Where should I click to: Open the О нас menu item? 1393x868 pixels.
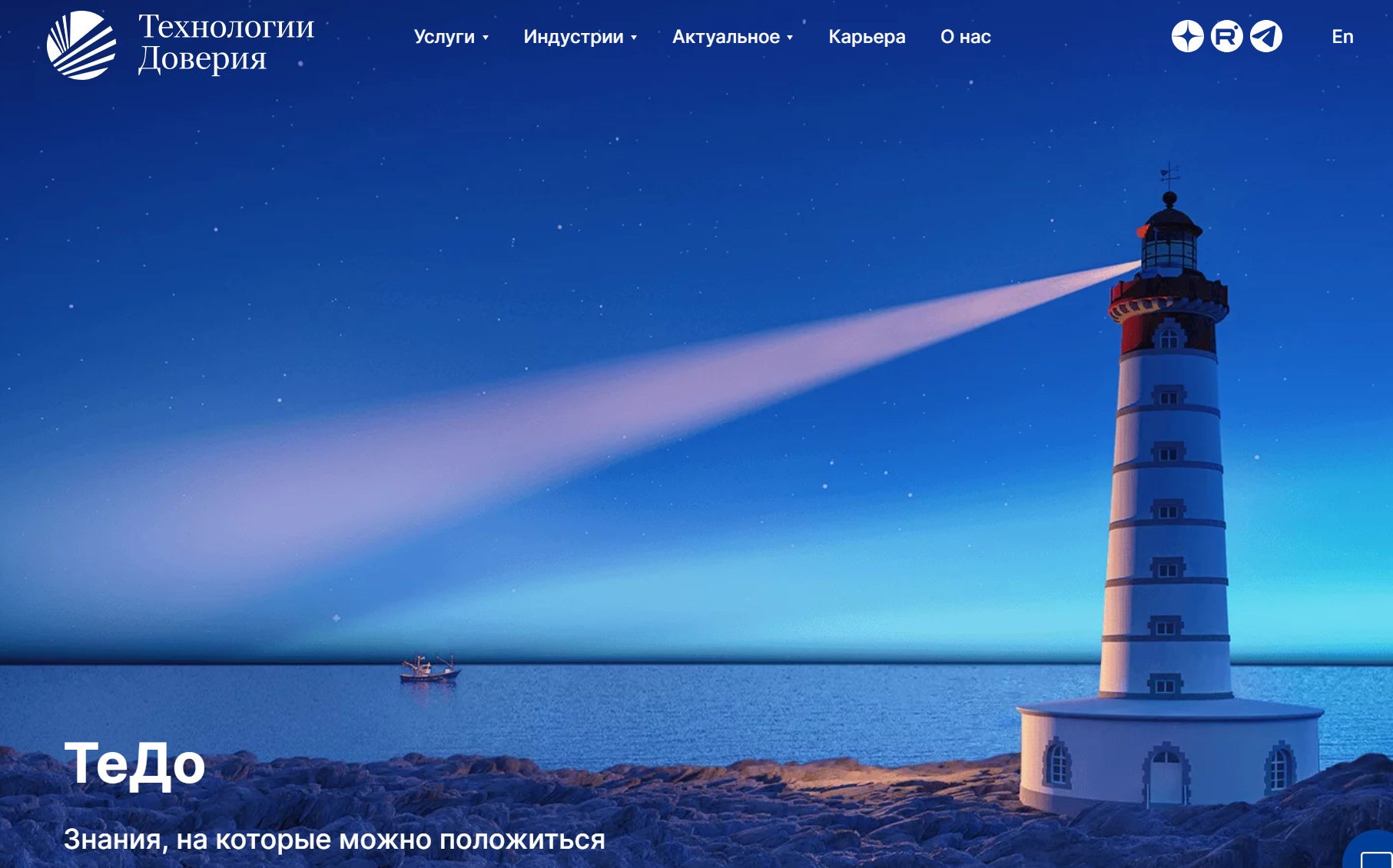(x=965, y=37)
